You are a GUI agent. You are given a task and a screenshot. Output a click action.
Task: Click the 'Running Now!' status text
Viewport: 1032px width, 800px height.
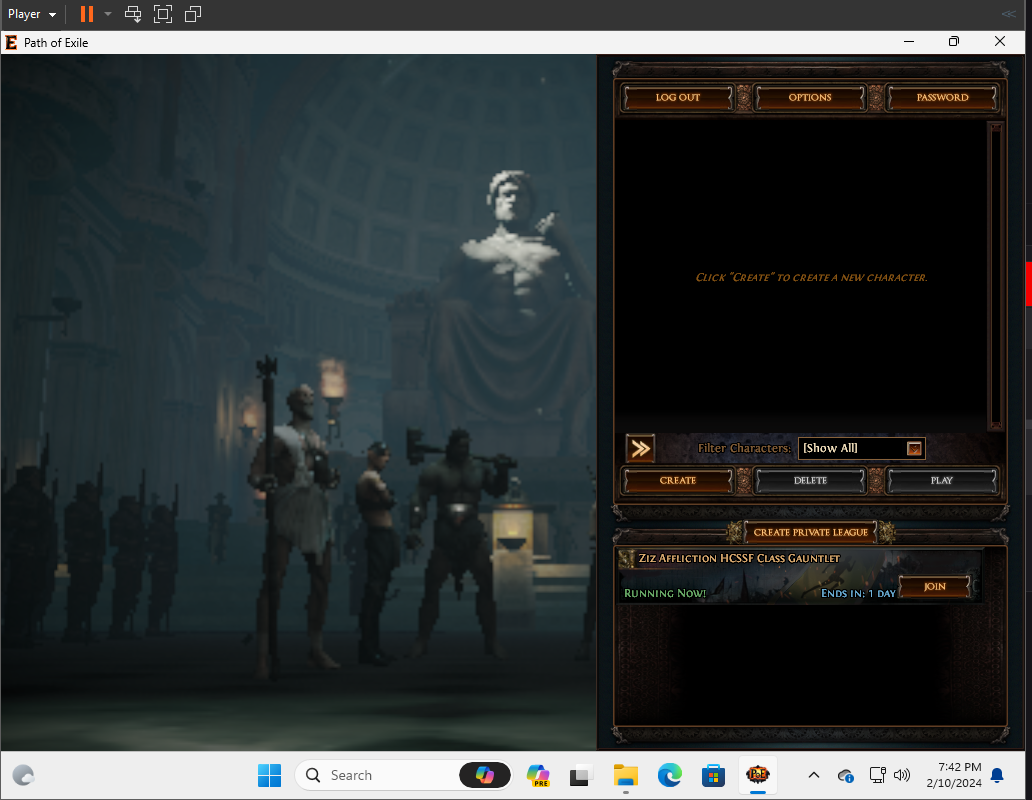[665, 593]
